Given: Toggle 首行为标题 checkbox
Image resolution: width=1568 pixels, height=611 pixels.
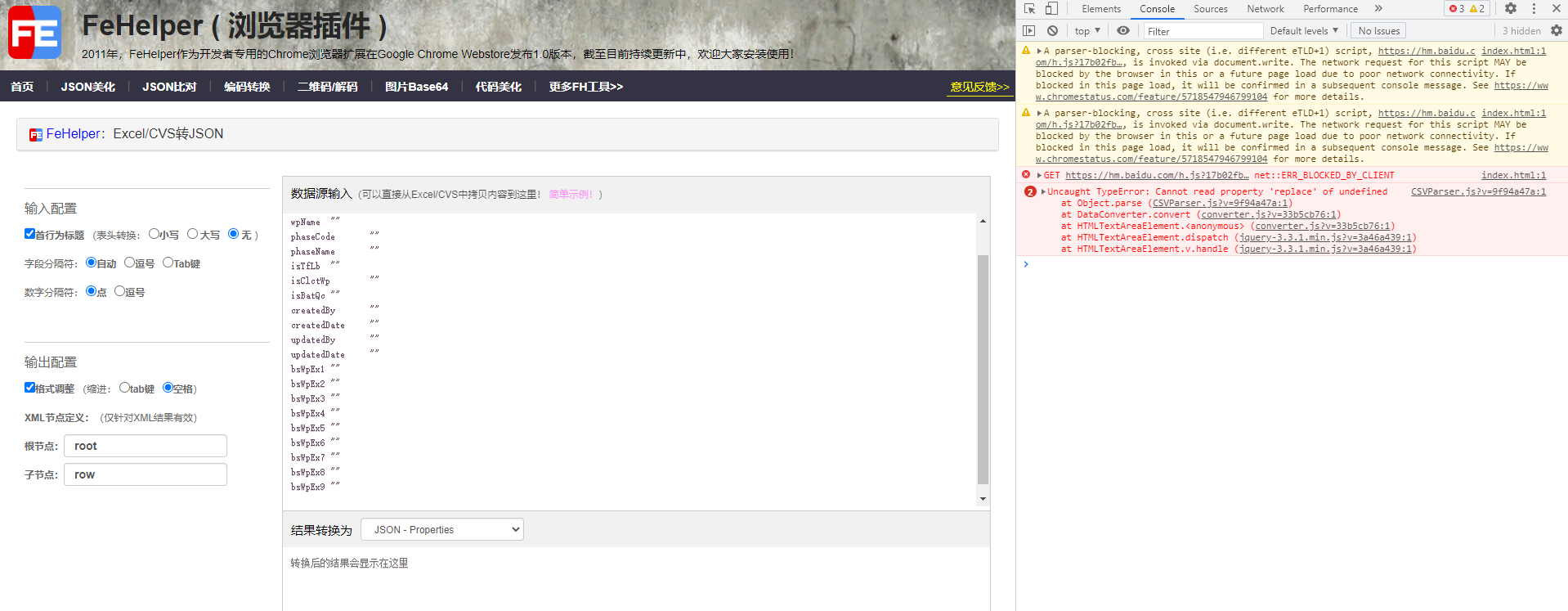Looking at the screenshot, I should [29, 234].
